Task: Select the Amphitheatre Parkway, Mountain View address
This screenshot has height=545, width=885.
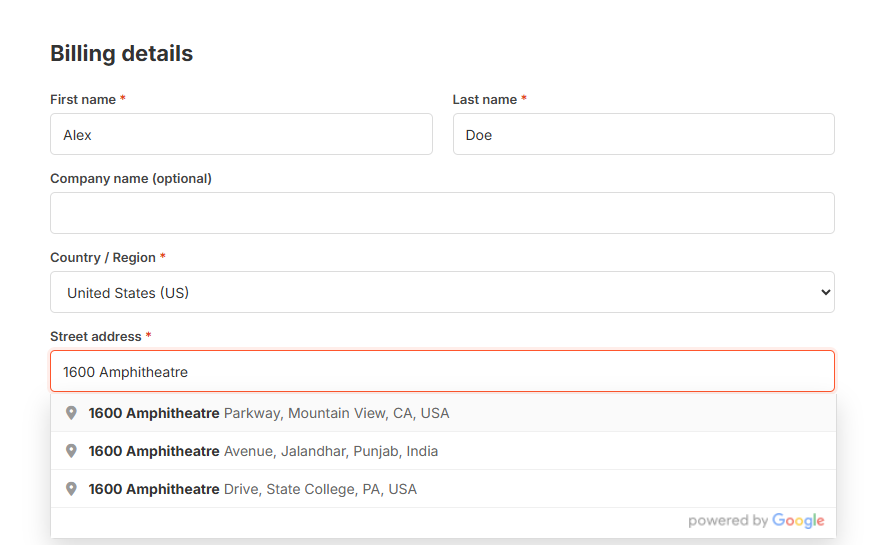Action: 269,413
